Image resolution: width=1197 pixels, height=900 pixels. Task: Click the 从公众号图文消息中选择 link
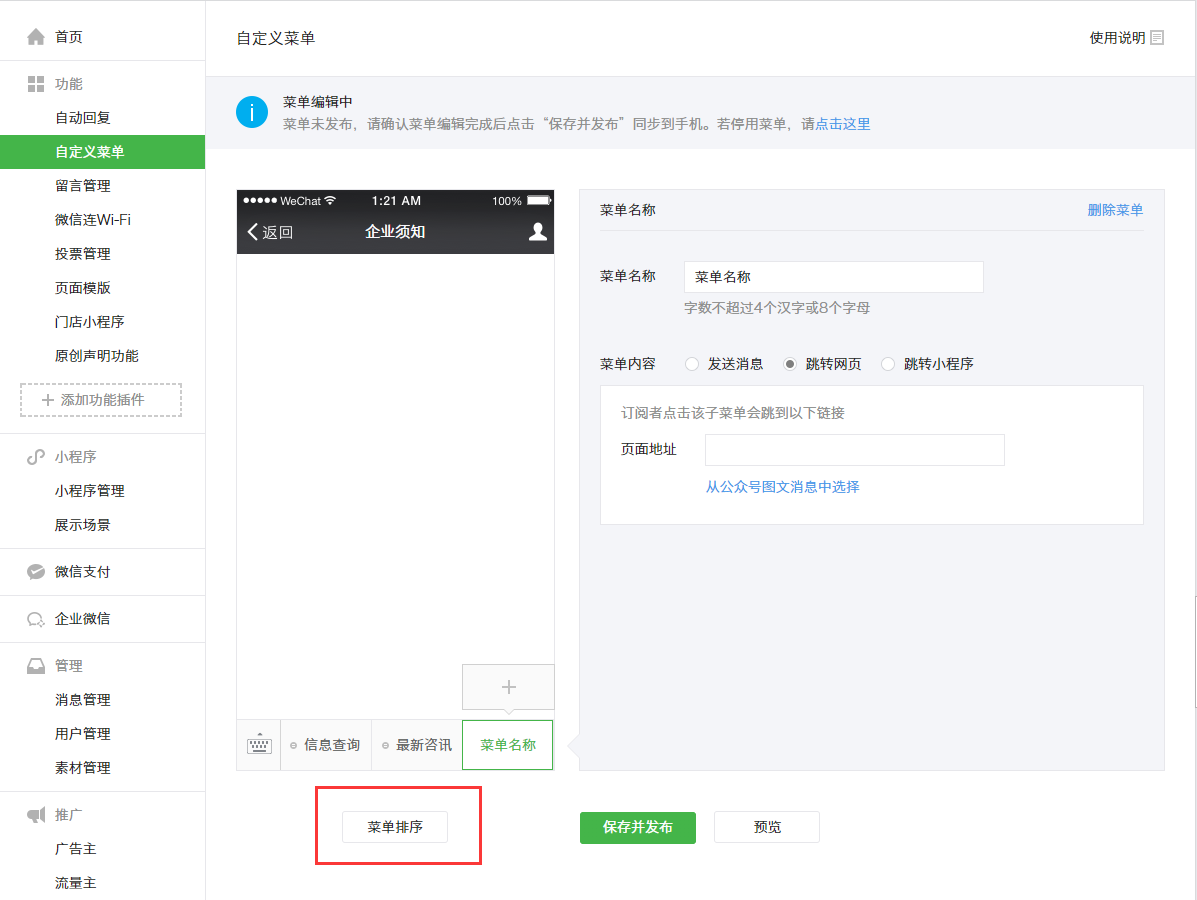point(782,487)
